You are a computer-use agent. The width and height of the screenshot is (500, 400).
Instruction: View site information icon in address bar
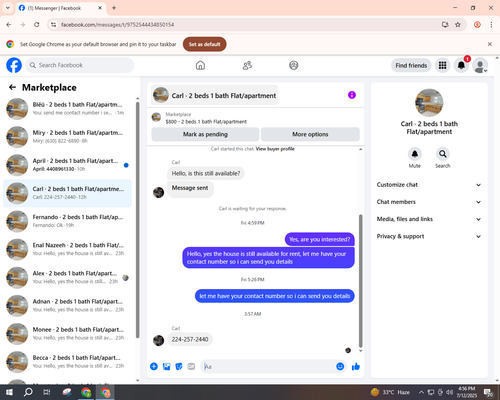click(x=54, y=25)
